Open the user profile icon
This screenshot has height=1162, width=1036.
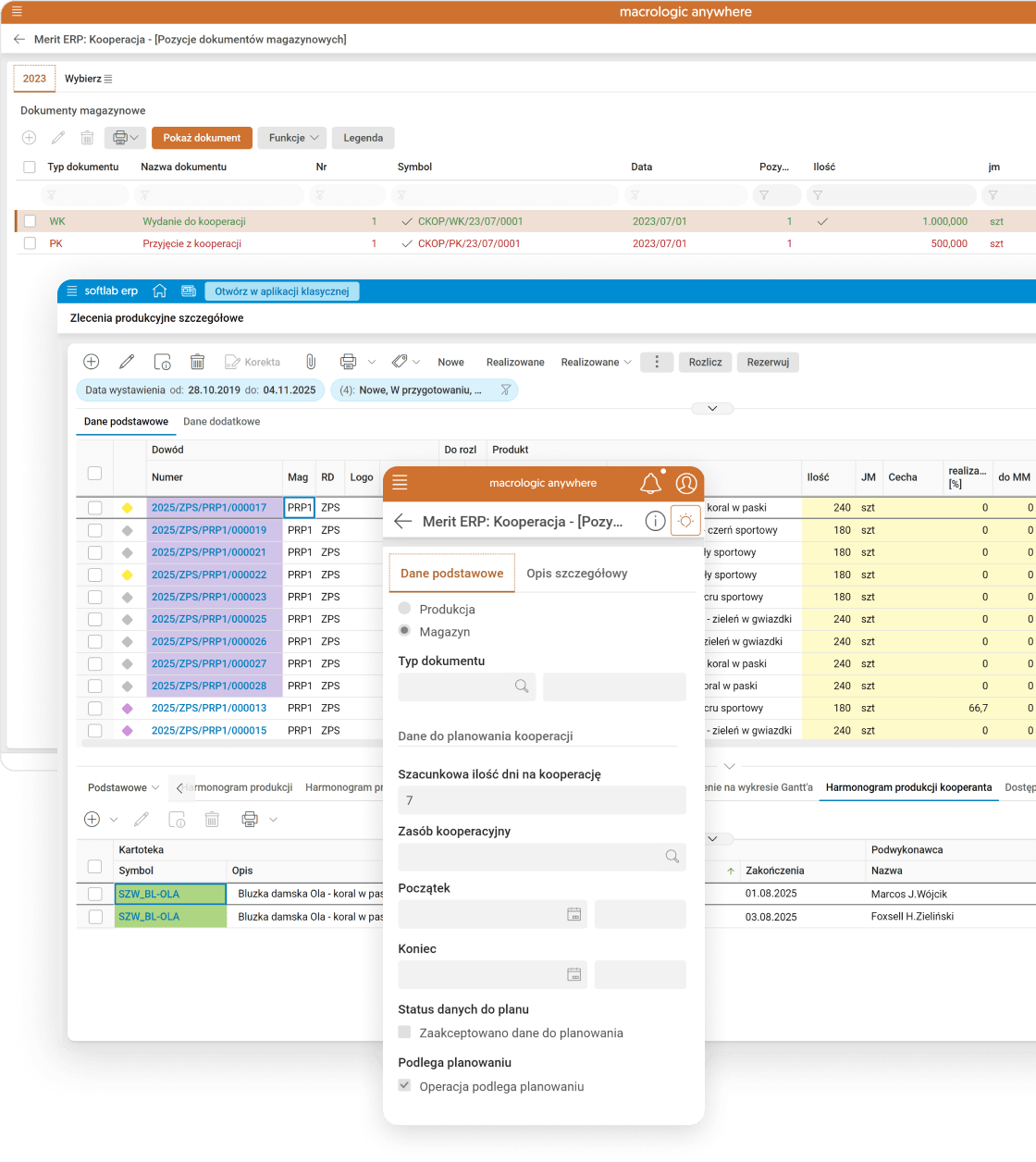pyautogui.click(x=686, y=483)
